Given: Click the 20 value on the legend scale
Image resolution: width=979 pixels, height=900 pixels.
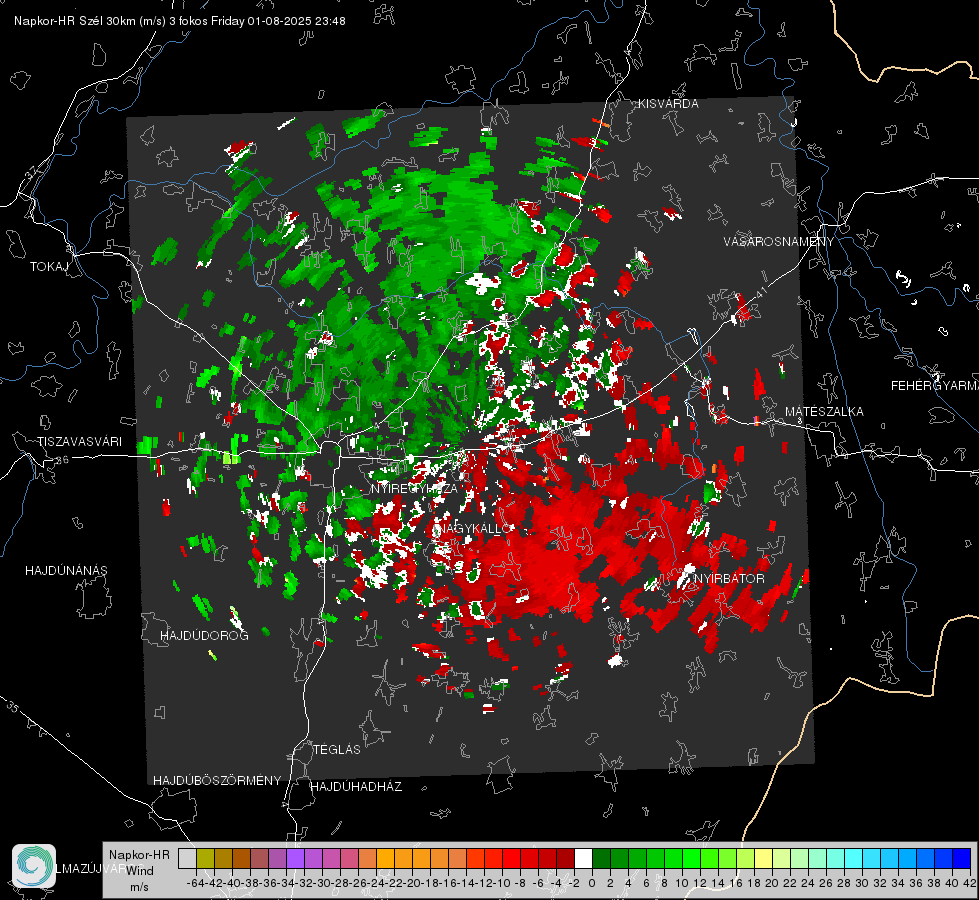Looking at the screenshot, I should tap(772, 883).
